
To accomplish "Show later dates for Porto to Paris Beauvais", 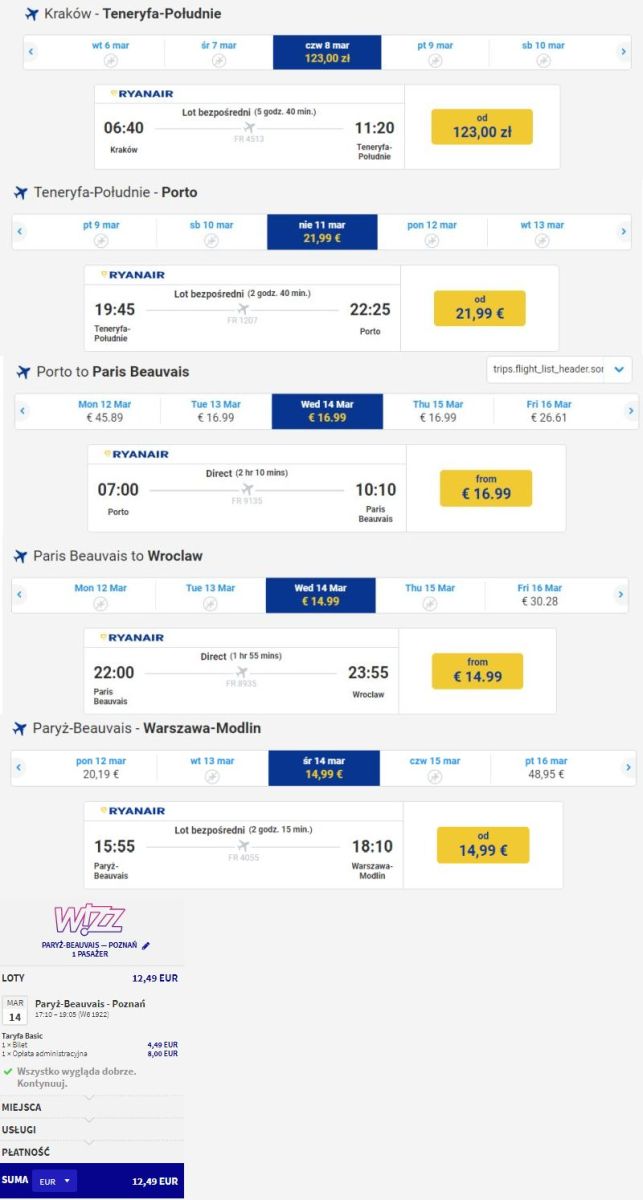I will 631,411.
